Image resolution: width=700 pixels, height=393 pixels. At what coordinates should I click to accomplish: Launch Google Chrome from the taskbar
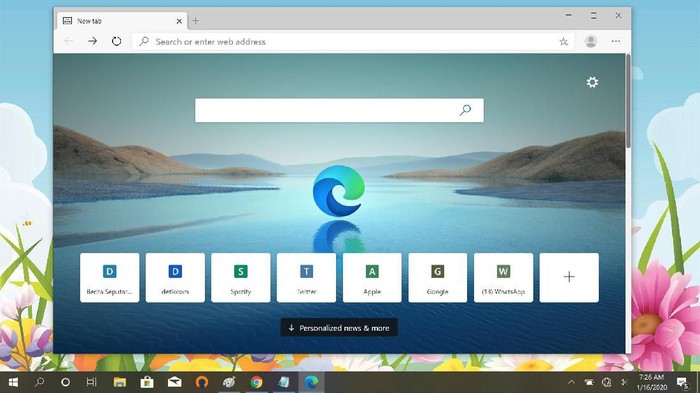[256, 382]
